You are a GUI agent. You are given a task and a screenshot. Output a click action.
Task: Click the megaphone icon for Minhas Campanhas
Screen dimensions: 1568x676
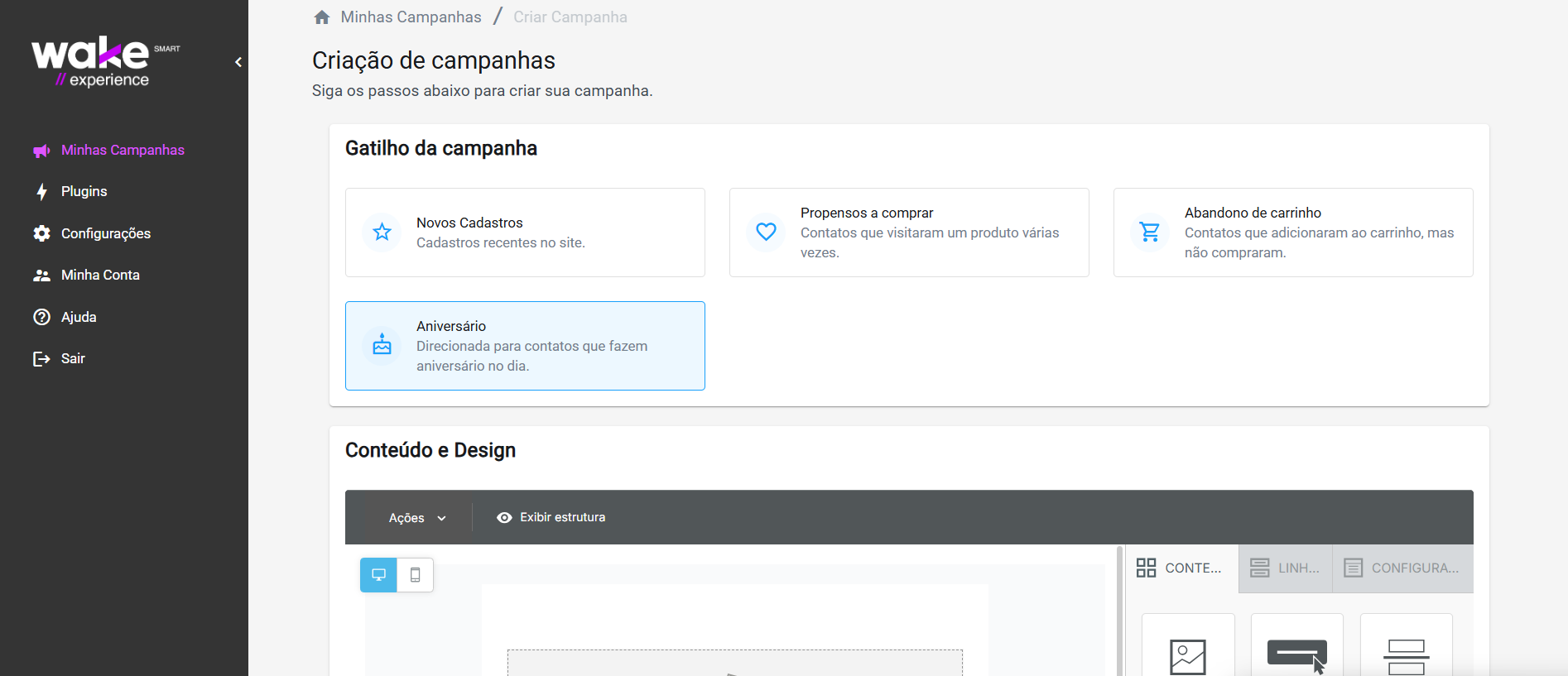[41, 151]
